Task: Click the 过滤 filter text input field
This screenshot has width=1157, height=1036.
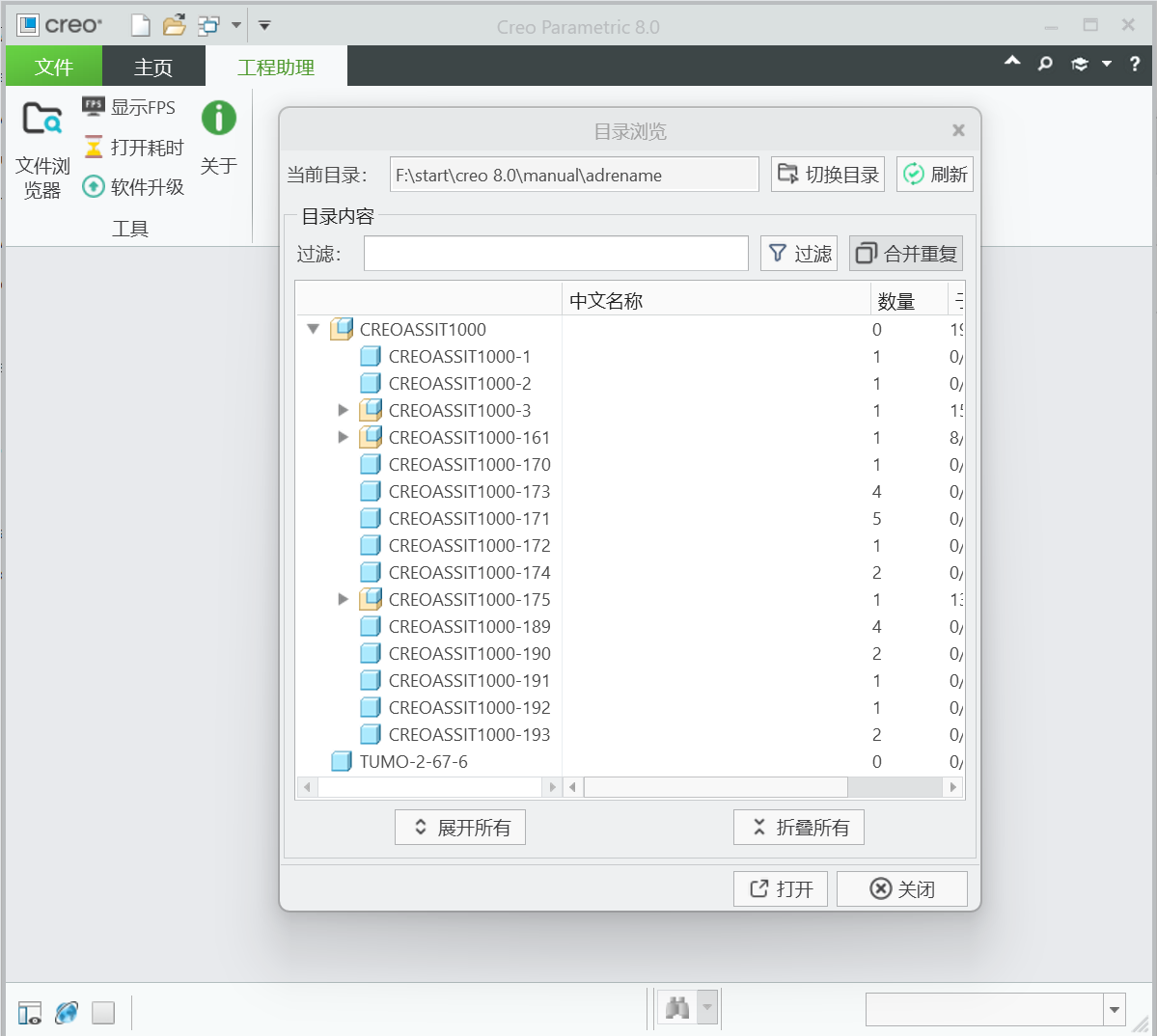Action: (x=556, y=254)
